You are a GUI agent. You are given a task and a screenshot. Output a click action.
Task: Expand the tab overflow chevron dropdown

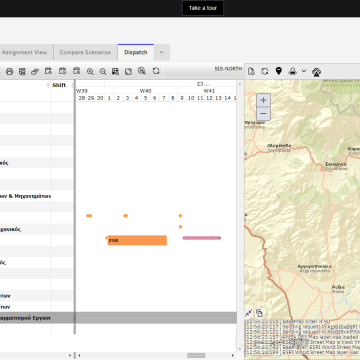(162, 52)
